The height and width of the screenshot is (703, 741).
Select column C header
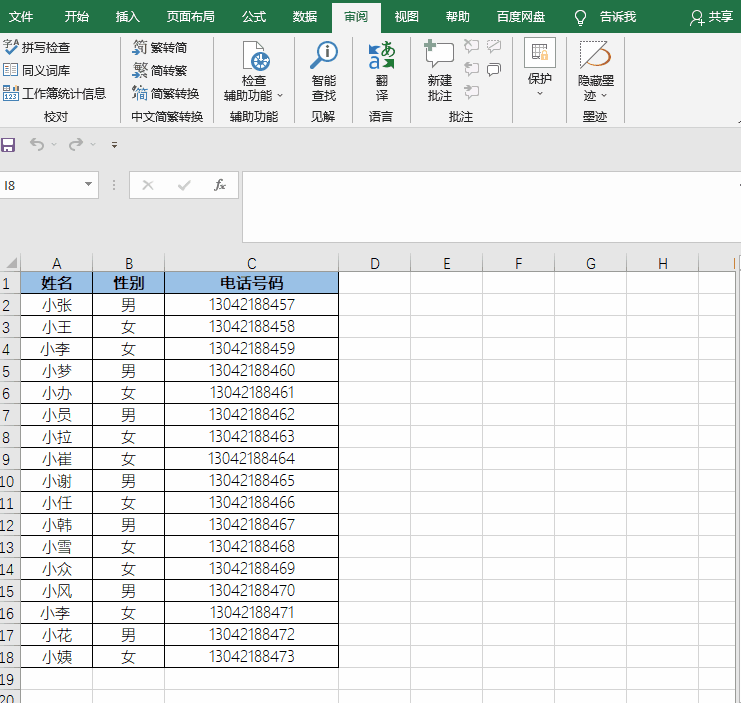[251, 263]
